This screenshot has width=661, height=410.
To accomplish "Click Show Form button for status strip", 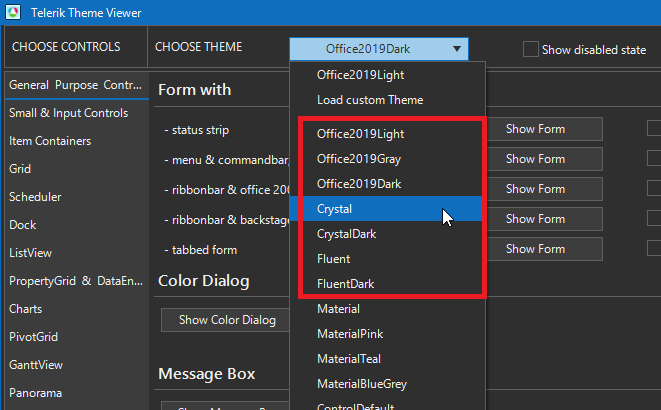I will click(x=535, y=129).
